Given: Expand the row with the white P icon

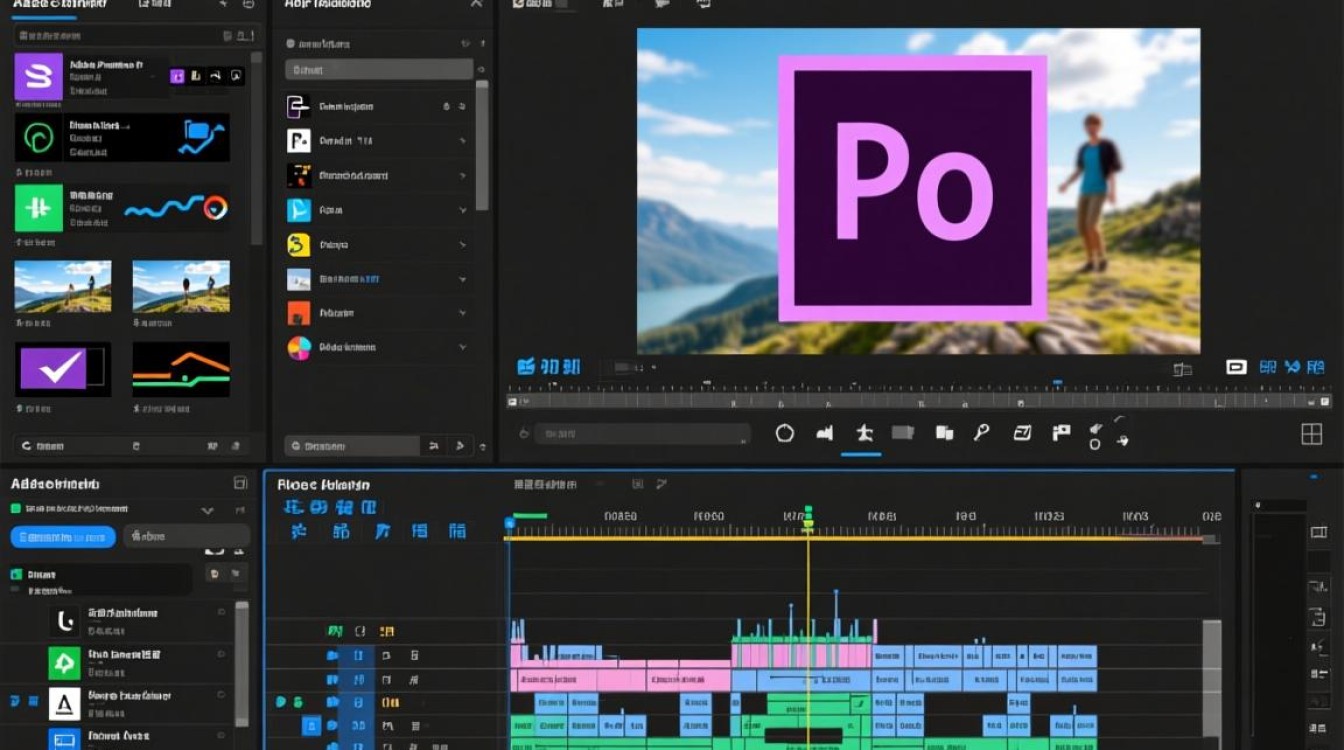Looking at the screenshot, I should pyautogui.click(x=463, y=142).
